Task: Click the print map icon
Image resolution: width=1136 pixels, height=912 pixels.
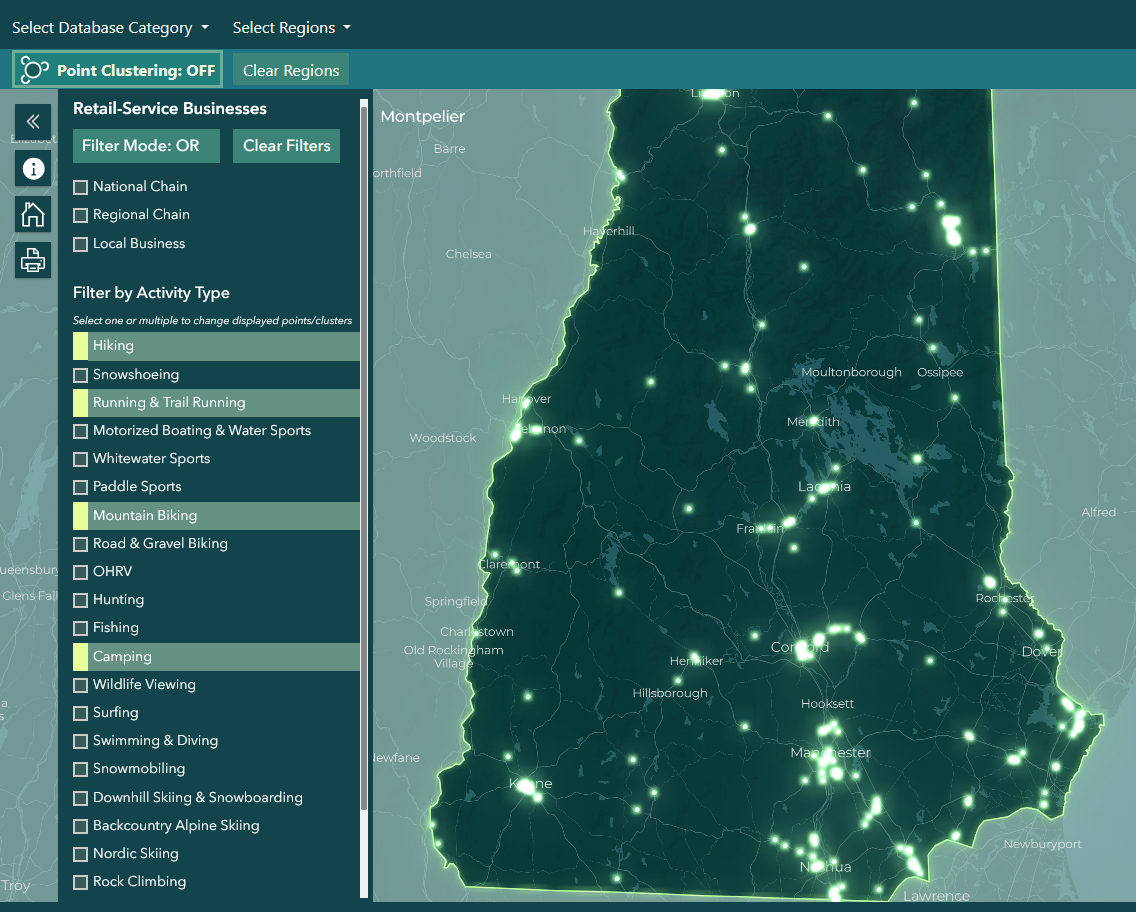Action: [x=33, y=260]
